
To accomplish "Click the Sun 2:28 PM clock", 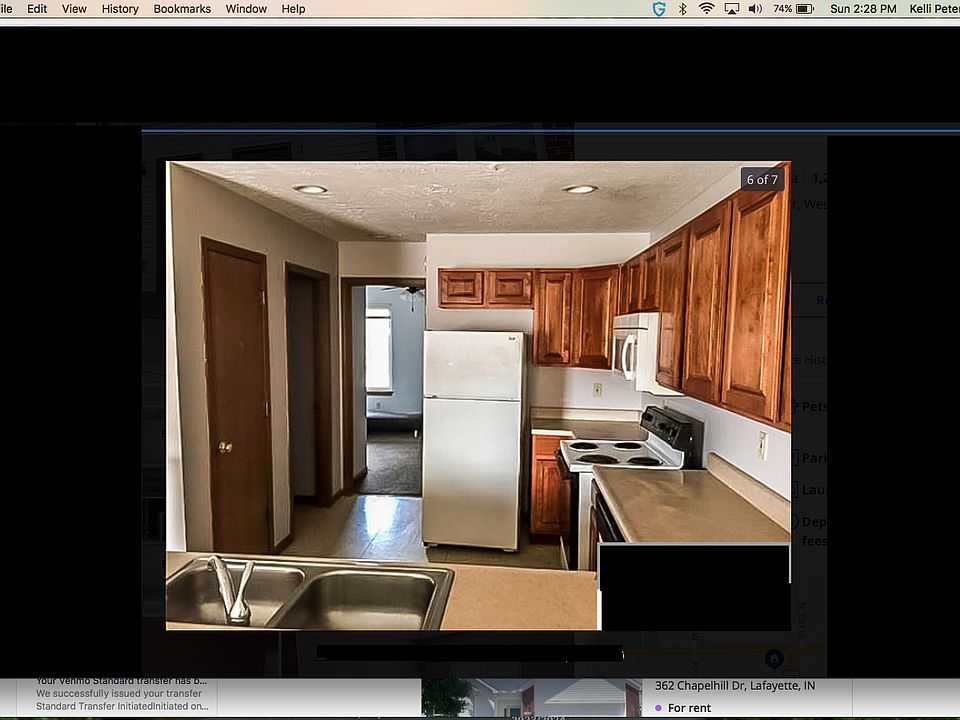I will coord(862,9).
